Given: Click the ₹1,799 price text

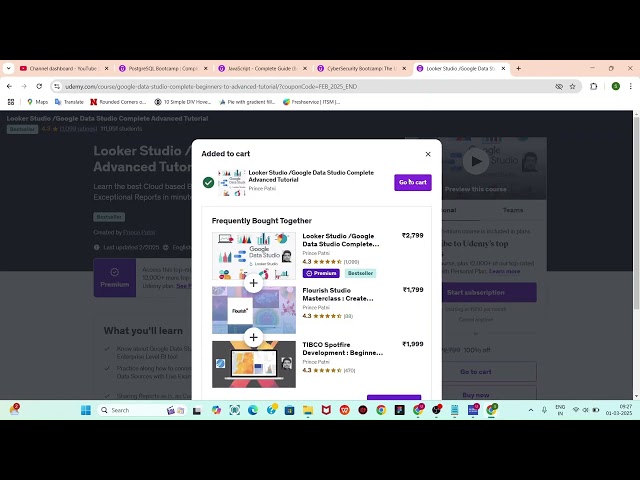Looking at the screenshot, I should 413,290.
